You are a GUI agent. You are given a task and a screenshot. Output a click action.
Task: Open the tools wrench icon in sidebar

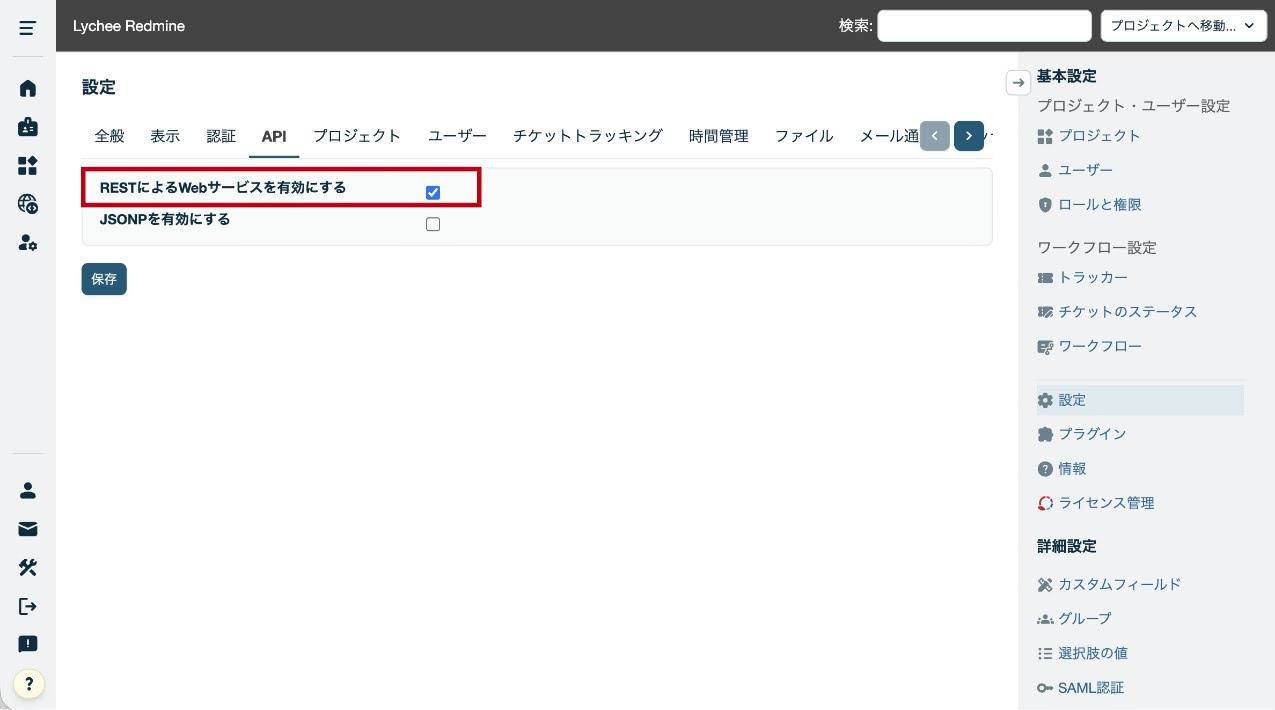pyautogui.click(x=28, y=567)
